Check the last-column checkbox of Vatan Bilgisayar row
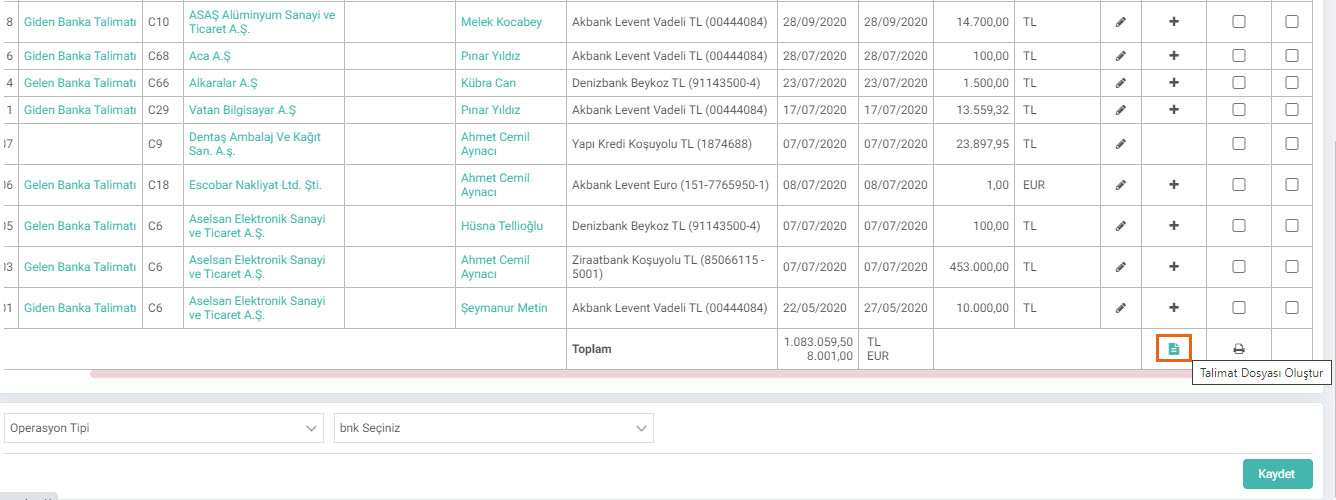The width and height of the screenshot is (1336, 500). click(x=1292, y=110)
